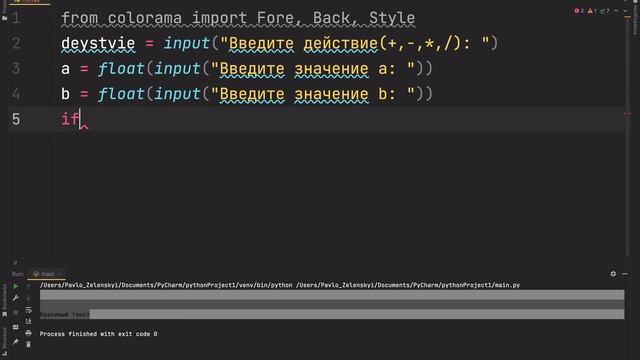Click up arrow icon in Run toolbar
The height and width of the screenshot is (360, 640).
point(28,287)
